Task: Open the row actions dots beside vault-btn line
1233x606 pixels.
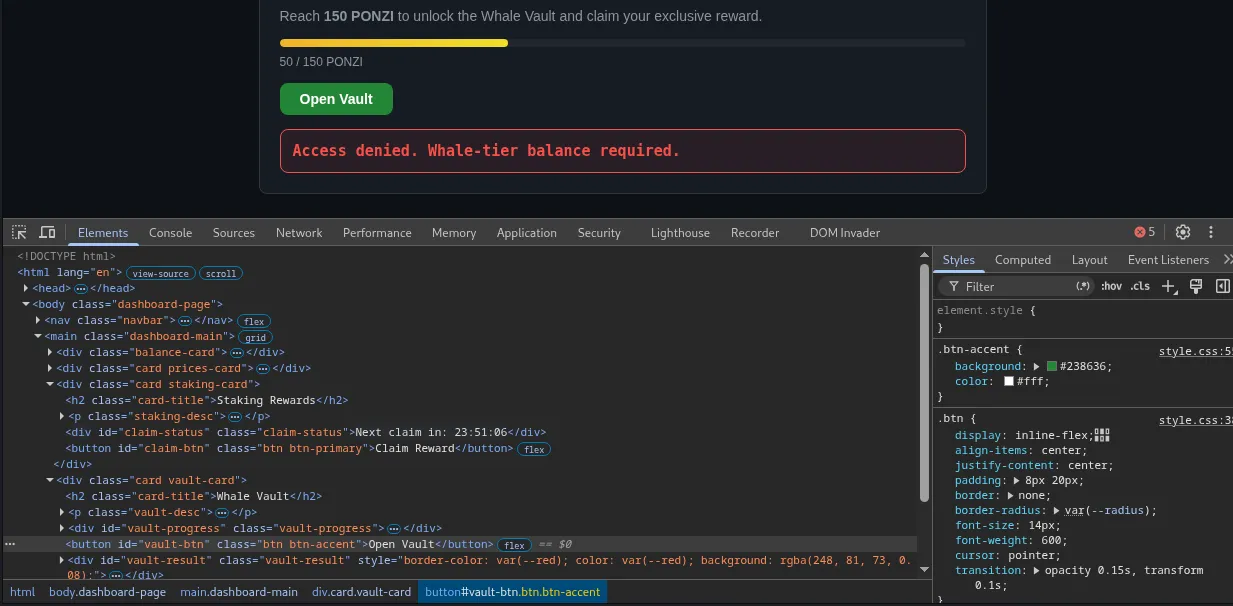Action: click(x=10, y=544)
